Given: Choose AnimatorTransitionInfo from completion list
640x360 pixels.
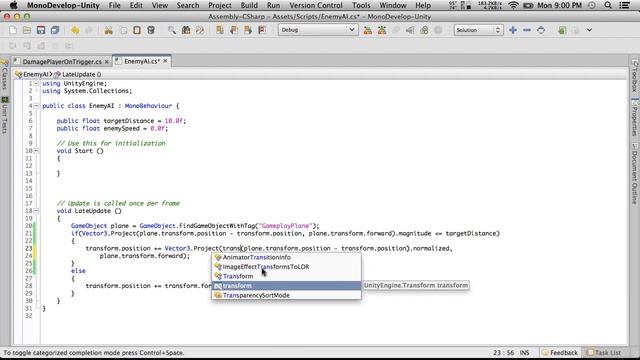Looking at the screenshot, I should [286, 257].
